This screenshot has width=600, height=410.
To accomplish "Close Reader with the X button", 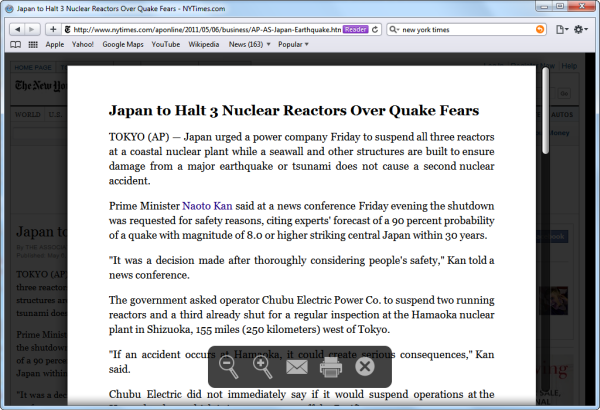I will pos(365,366).
